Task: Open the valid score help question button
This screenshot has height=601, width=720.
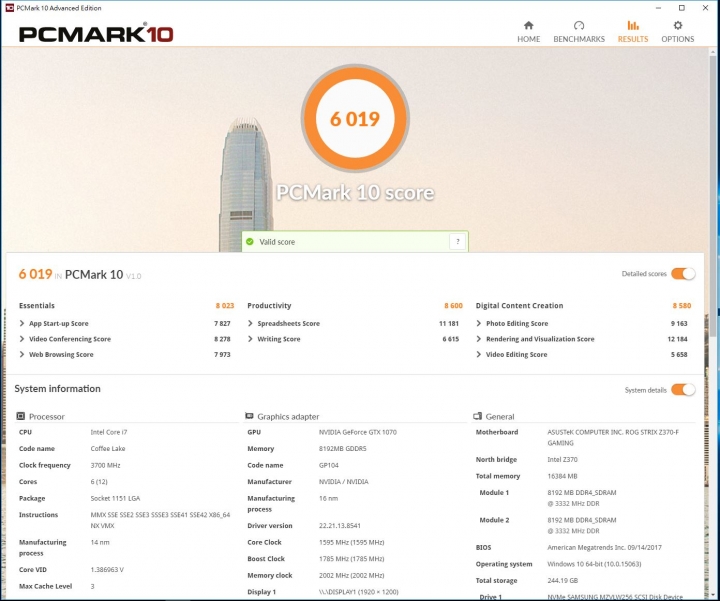Action: [x=457, y=242]
